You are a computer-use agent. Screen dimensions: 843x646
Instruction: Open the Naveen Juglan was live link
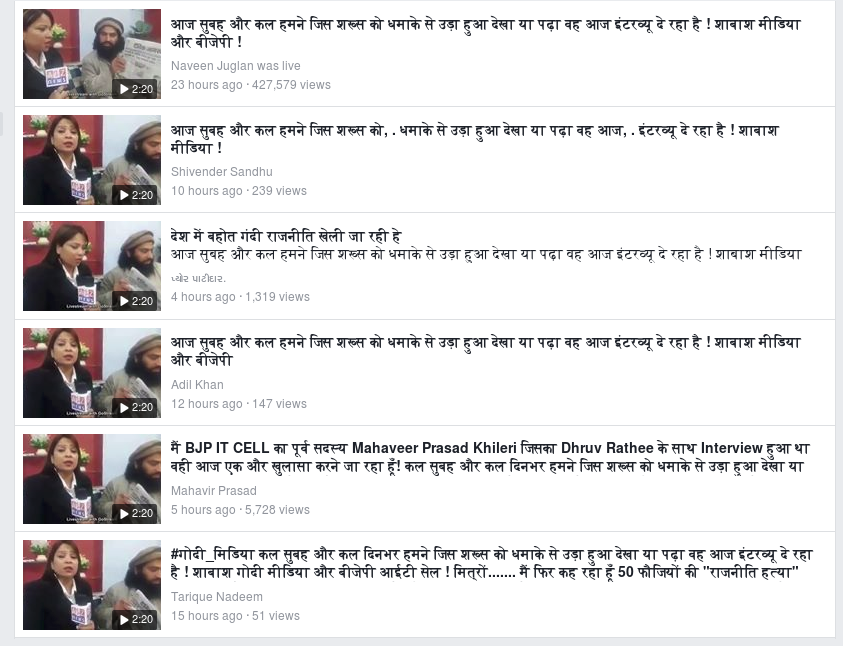pyautogui.click(x=235, y=66)
